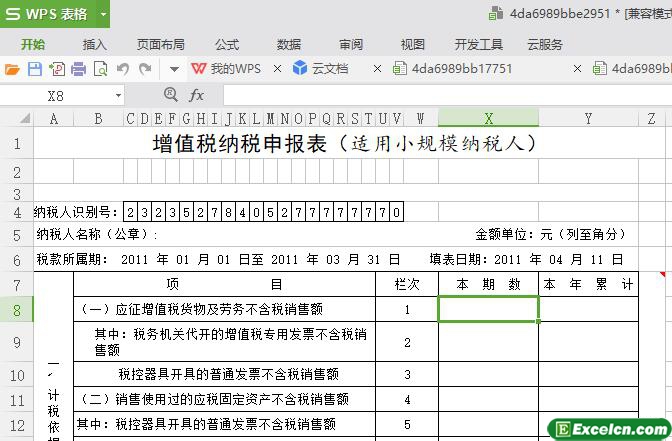
Task: Open the 页面布局 ribbon tab
Action: (161, 44)
